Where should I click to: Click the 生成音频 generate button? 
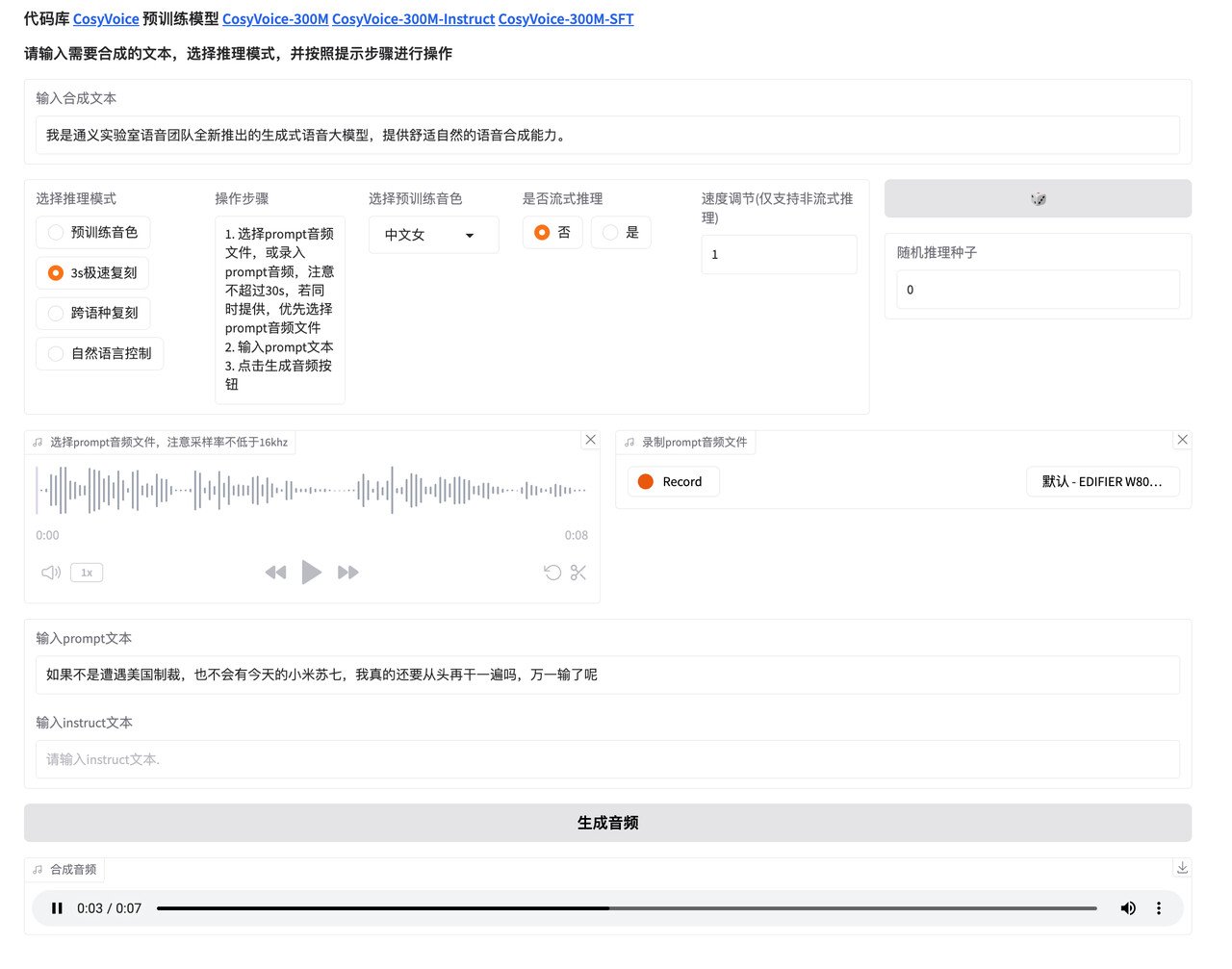tap(607, 823)
